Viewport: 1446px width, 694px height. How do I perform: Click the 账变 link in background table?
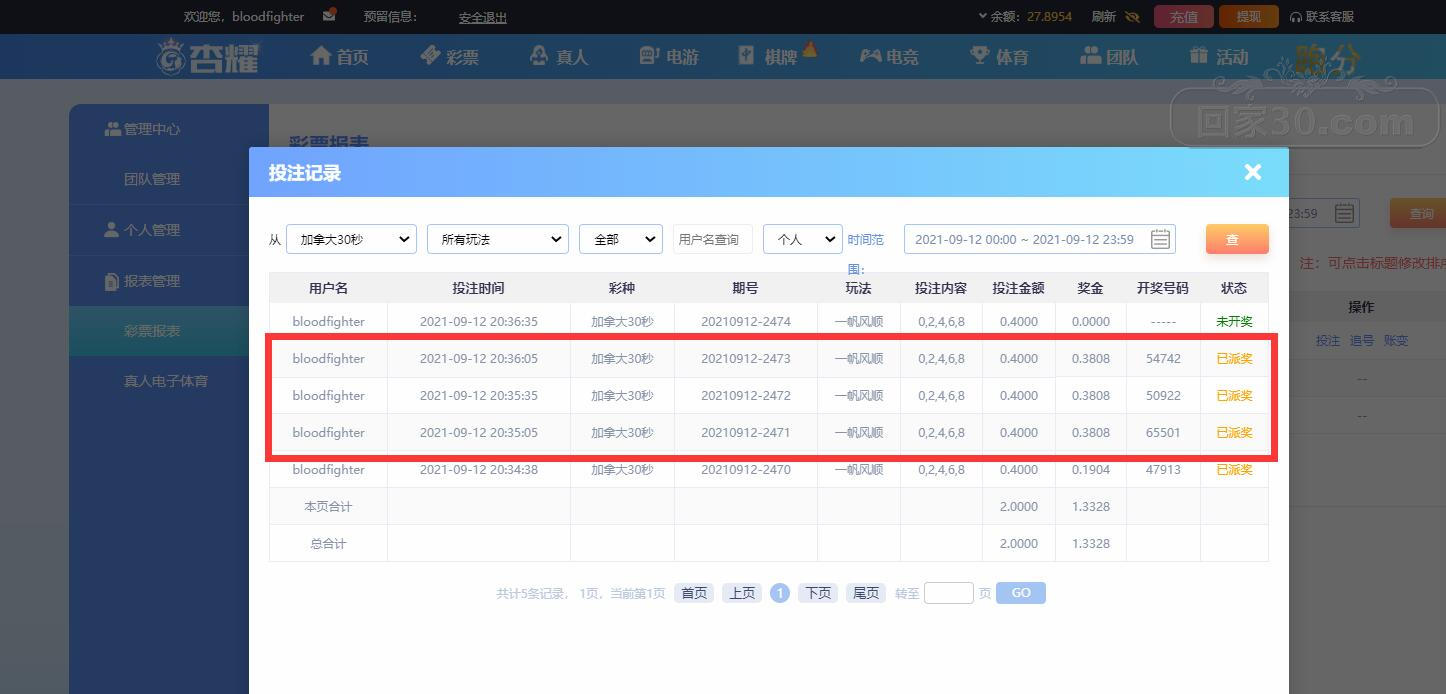(1395, 341)
